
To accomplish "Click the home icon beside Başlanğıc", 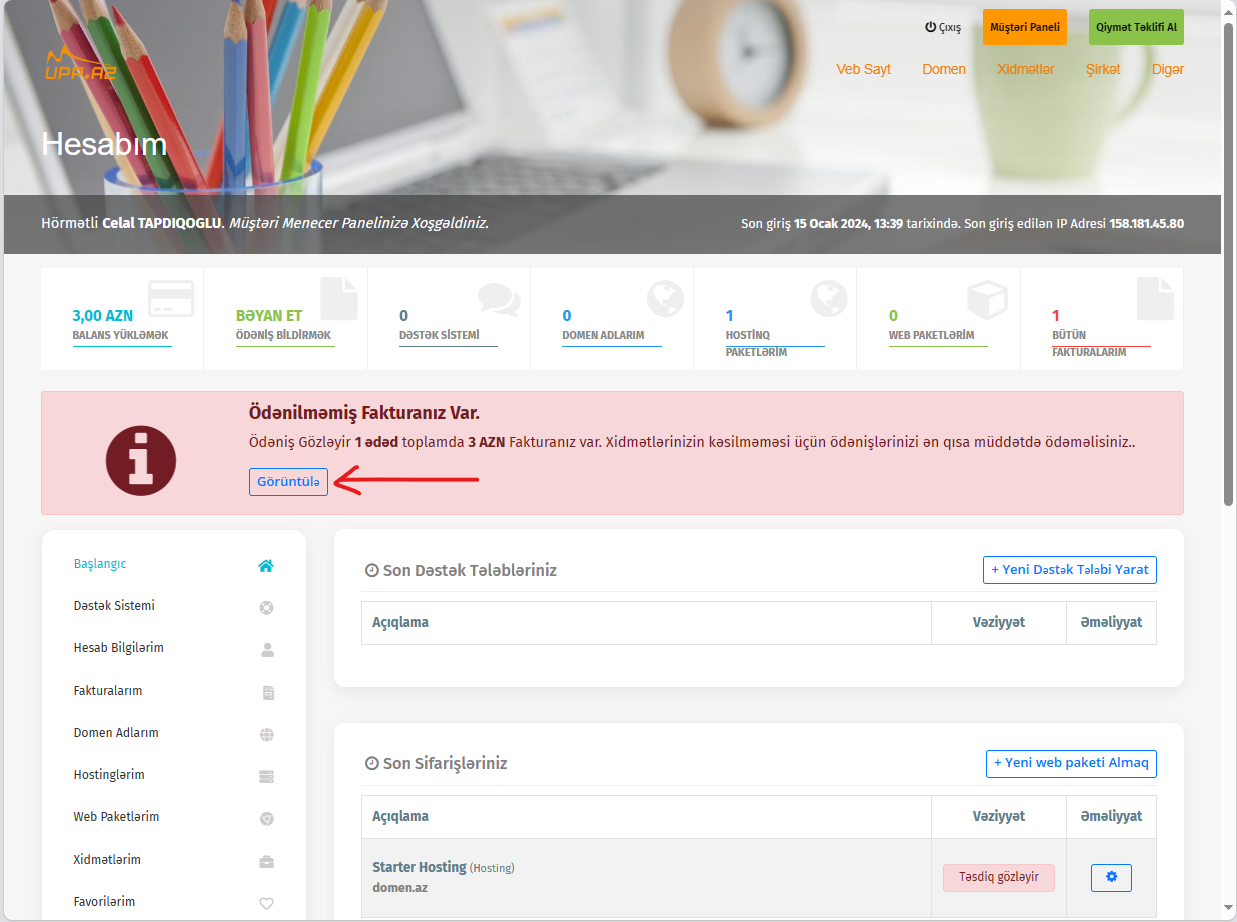I will (266, 565).
